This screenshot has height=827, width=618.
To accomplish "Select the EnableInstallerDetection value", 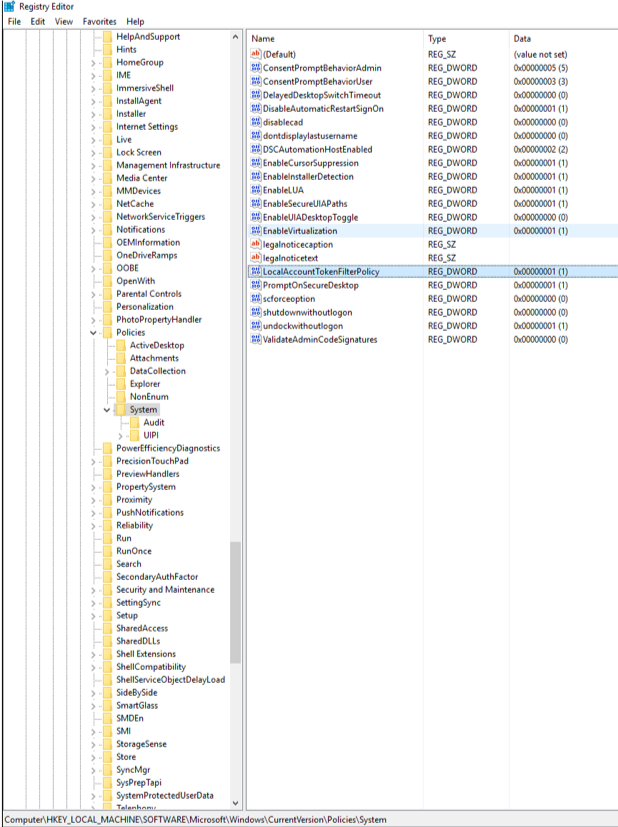I will click(x=308, y=177).
